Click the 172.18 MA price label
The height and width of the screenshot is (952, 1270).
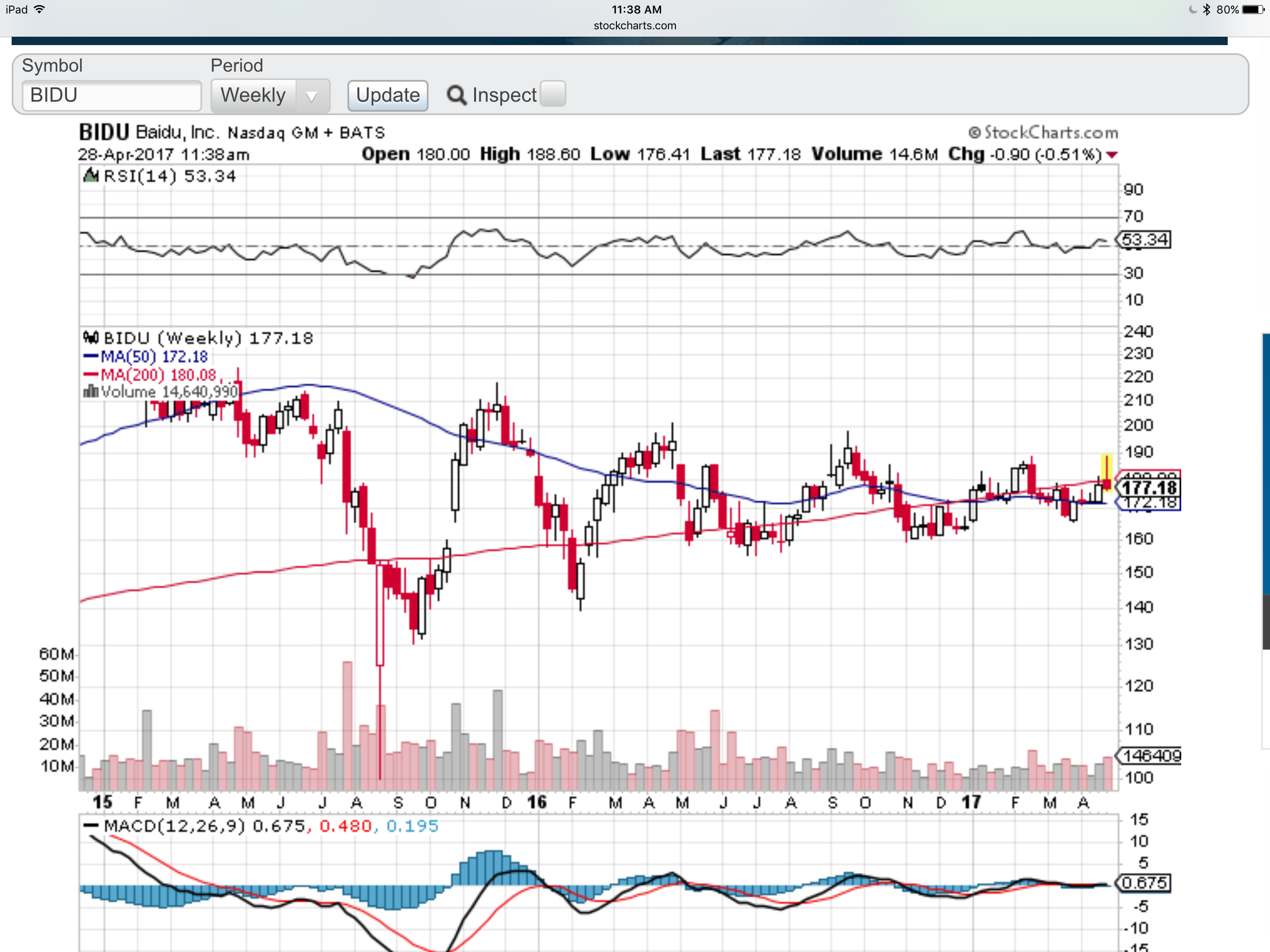click(x=1148, y=503)
